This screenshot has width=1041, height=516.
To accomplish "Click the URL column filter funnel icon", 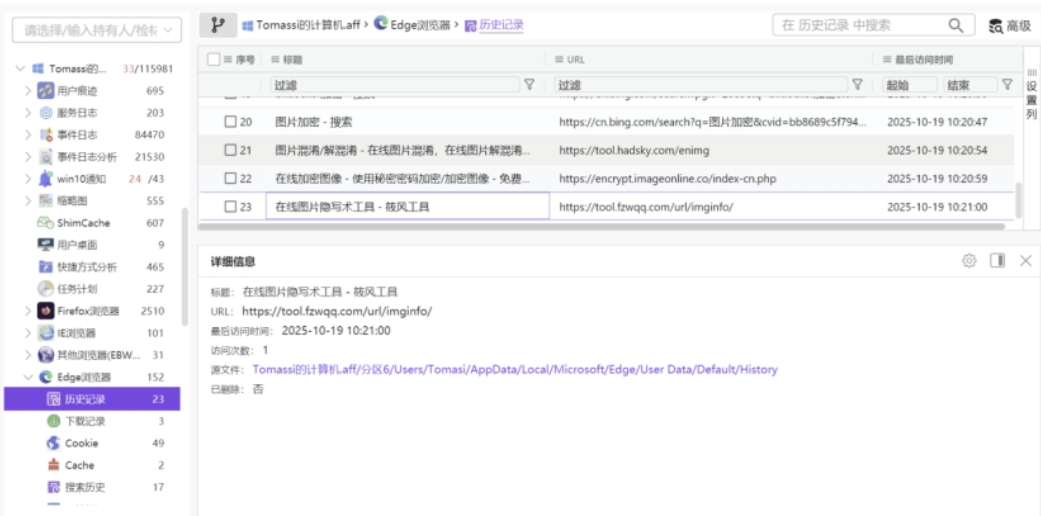I will 857,84.
